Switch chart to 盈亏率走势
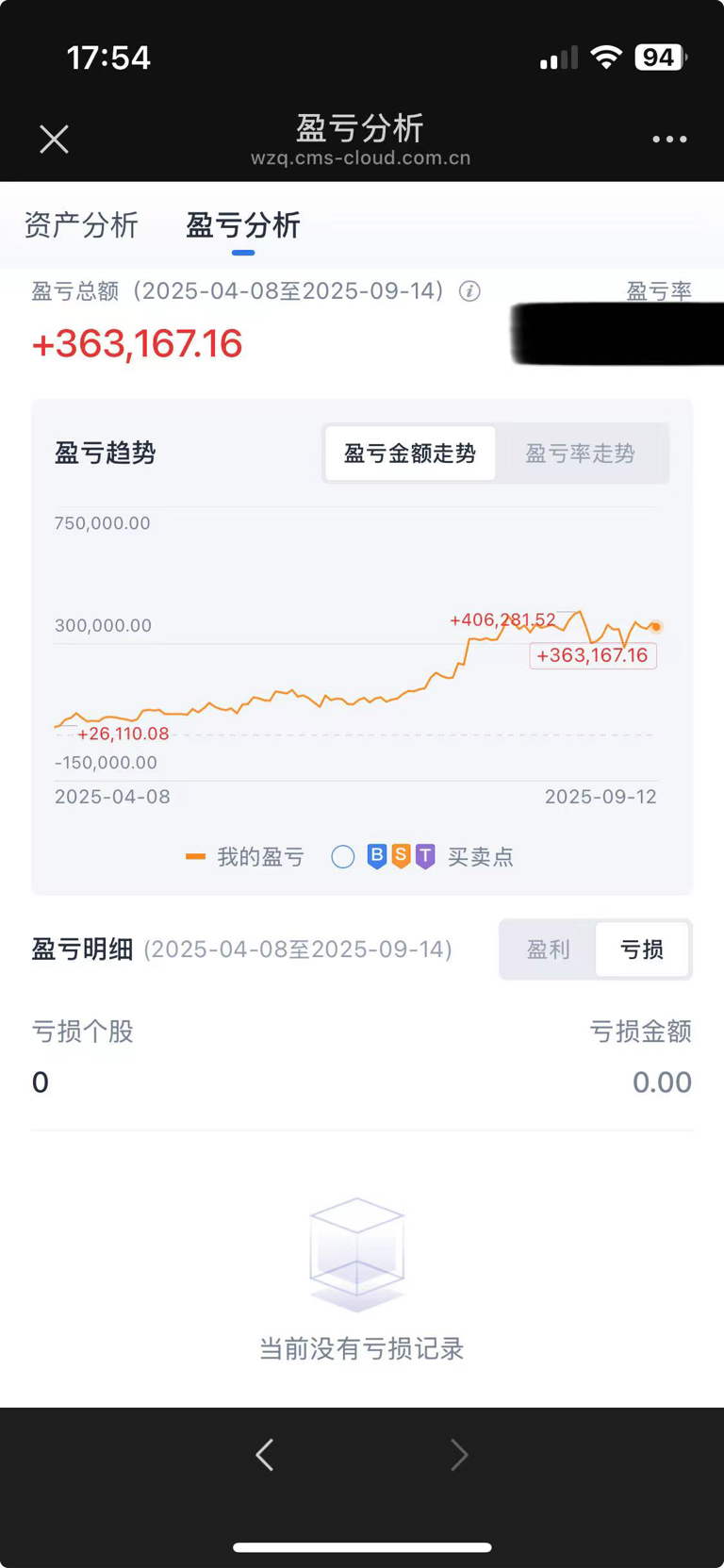Viewport: 724px width, 1568px height. (581, 454)
